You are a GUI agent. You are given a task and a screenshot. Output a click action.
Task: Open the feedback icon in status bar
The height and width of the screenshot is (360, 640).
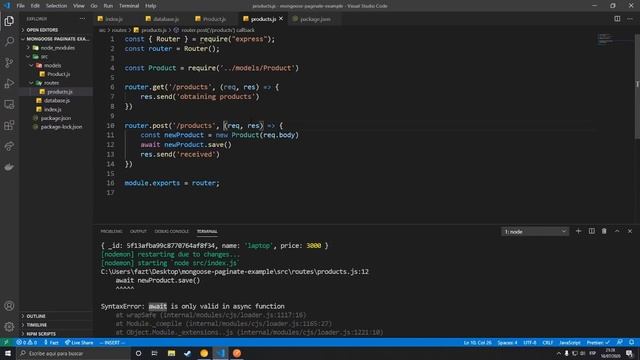tap(620, 342)
